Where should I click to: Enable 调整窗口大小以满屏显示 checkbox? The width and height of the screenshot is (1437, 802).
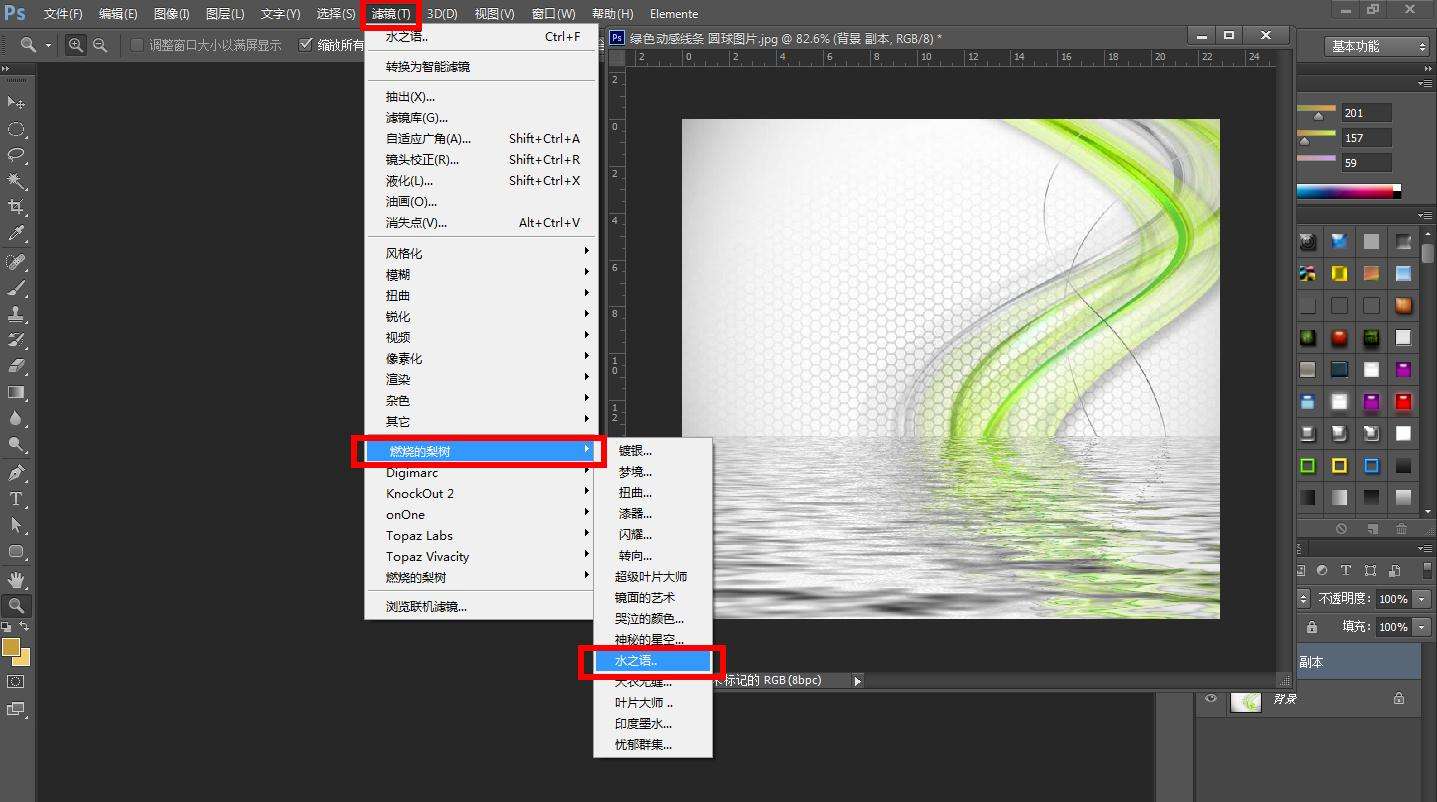click(137, 45)
